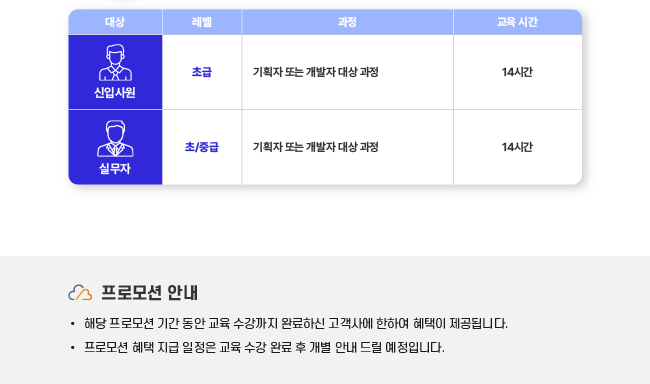Click the second bullet about 혜택 지급 일정

click(x=264, y=348)
